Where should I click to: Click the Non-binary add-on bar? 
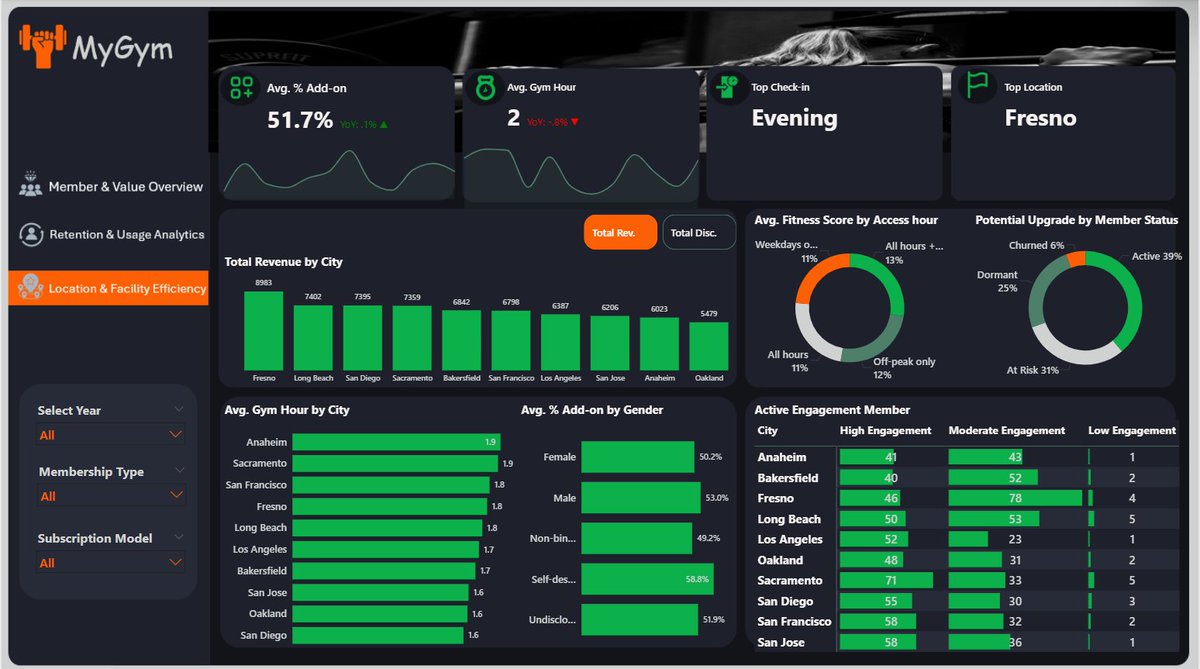click(636, 538)
